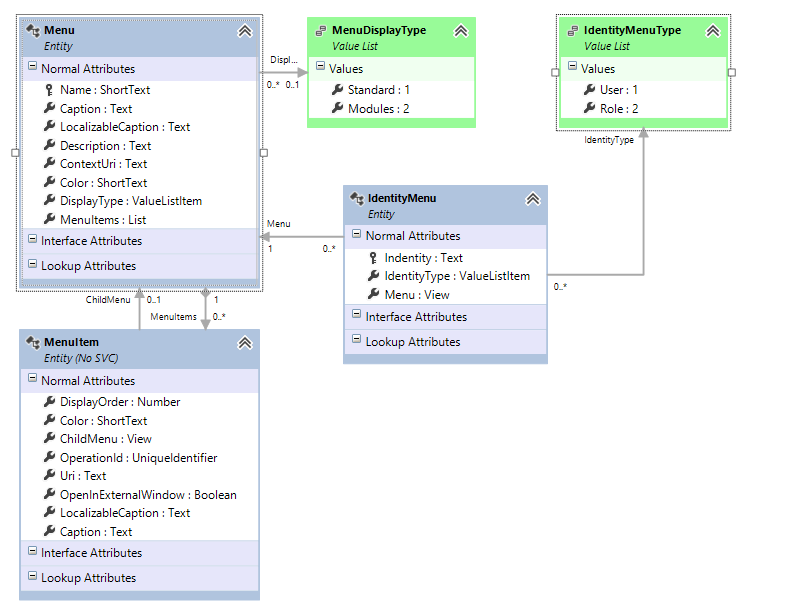This screenshot has height=609, width=792.
Task: Toggle Lookup Attributes section in Menu
Action: pyautogui.click(x=32, y=264)
